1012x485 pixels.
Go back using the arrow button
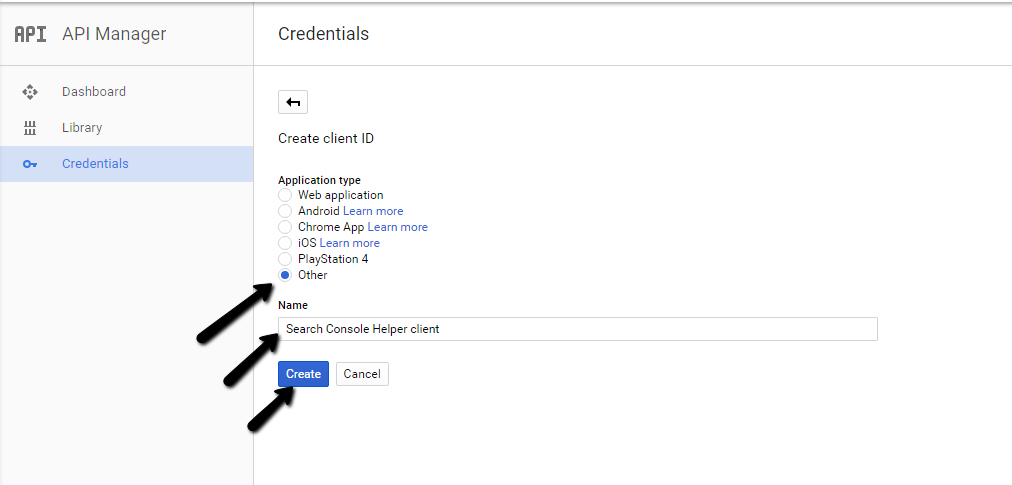293,102
